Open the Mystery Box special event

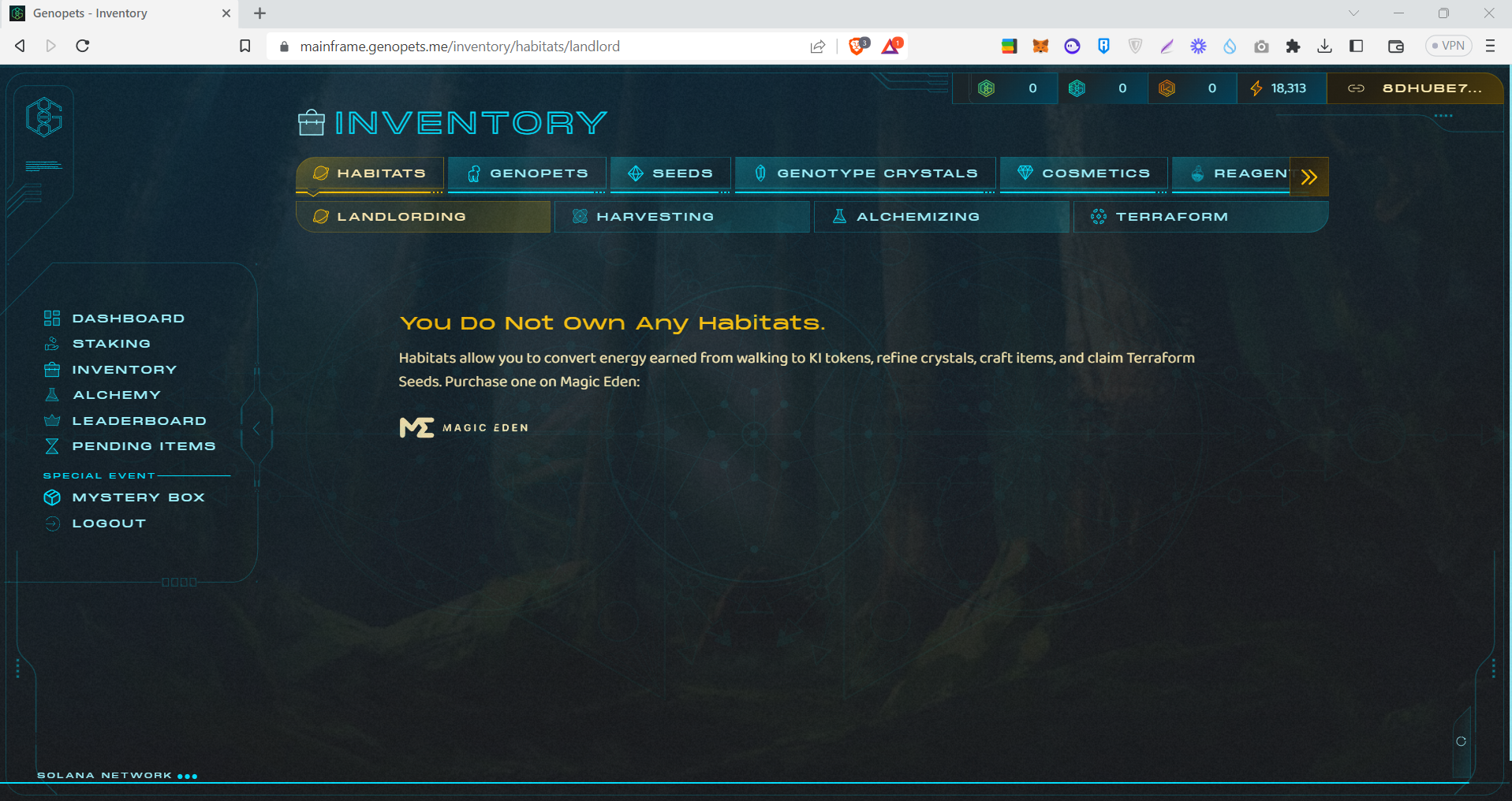[x=124, y=497]
